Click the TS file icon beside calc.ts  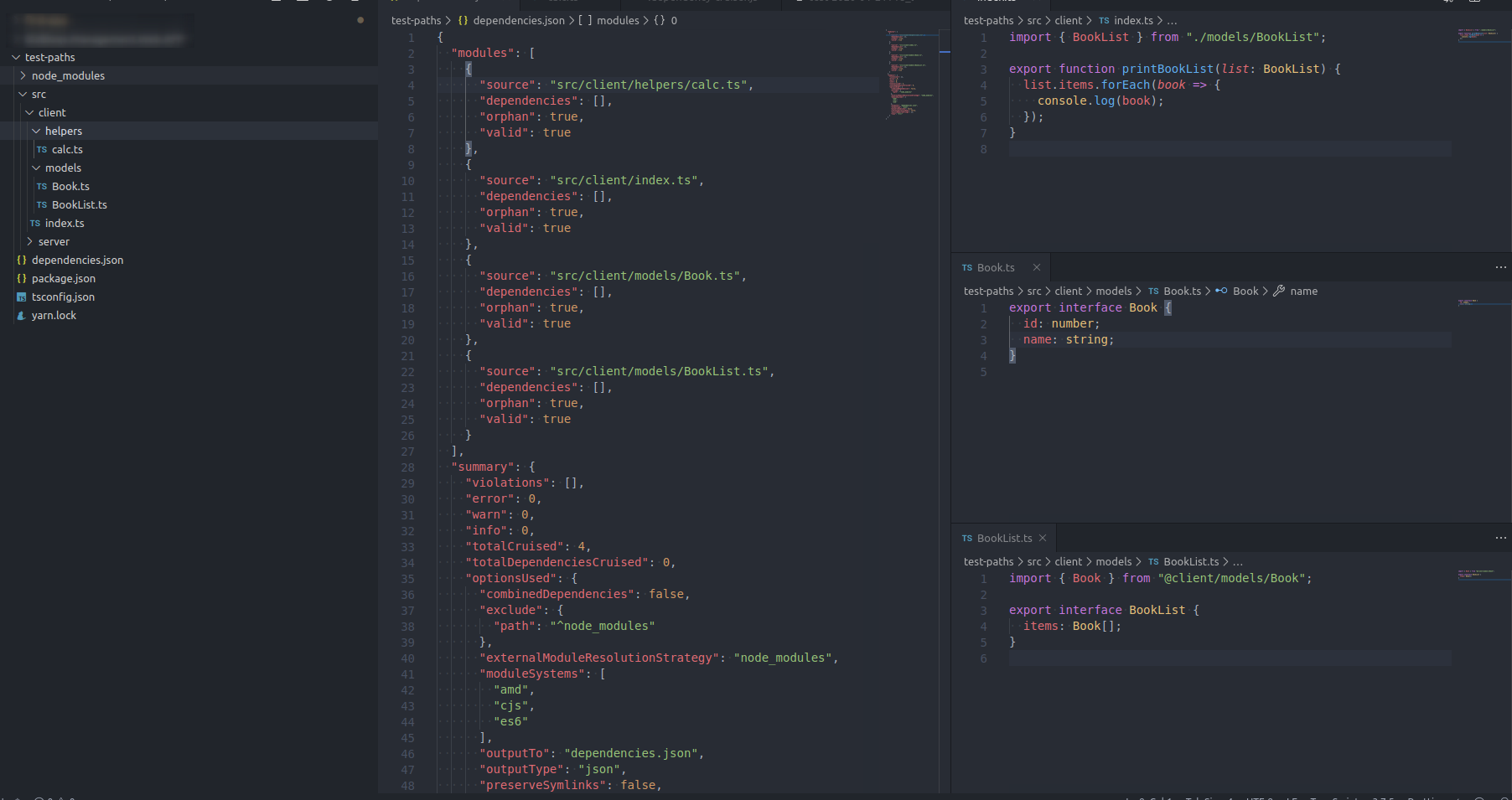[x=42, y=149]
